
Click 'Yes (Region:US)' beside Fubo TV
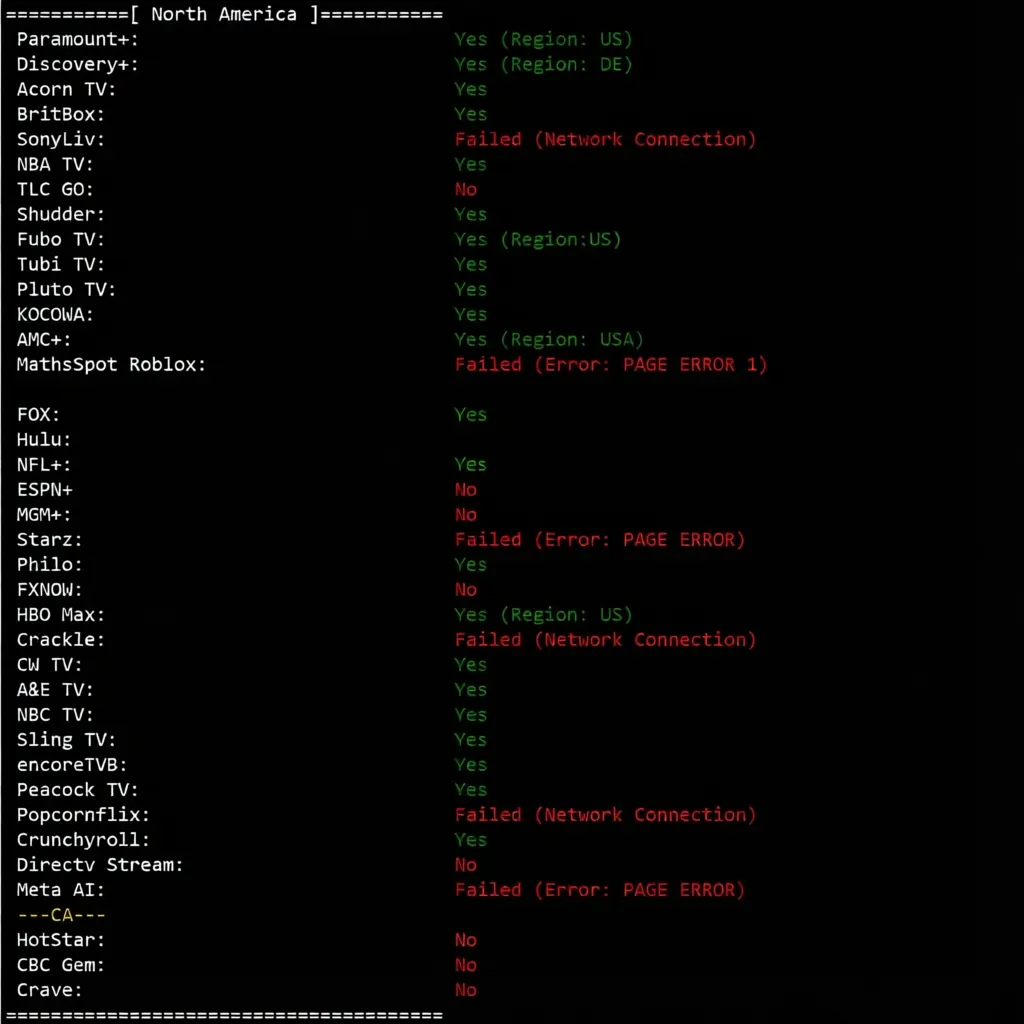[537, 239]
